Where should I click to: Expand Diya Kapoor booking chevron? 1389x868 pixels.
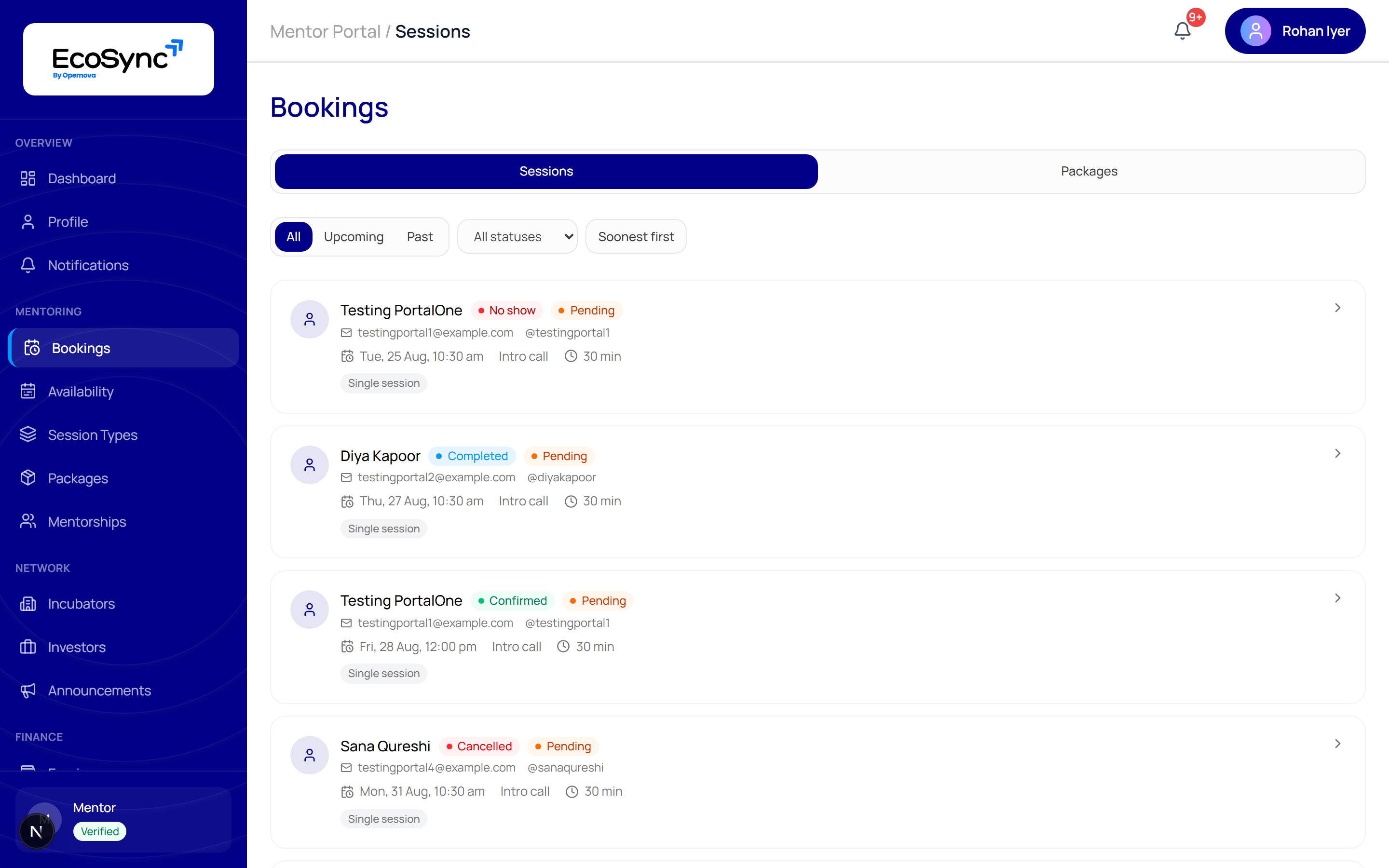(x=1337, y=453)
